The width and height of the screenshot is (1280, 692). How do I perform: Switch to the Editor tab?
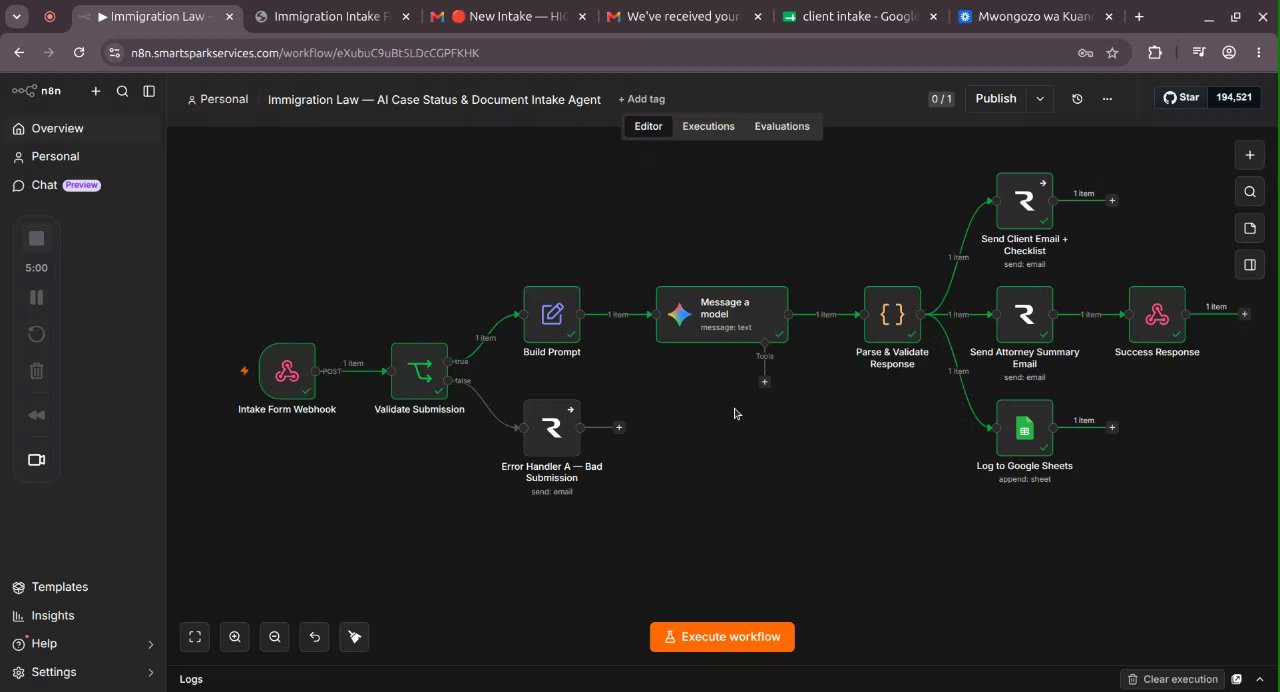pos(648,126)
